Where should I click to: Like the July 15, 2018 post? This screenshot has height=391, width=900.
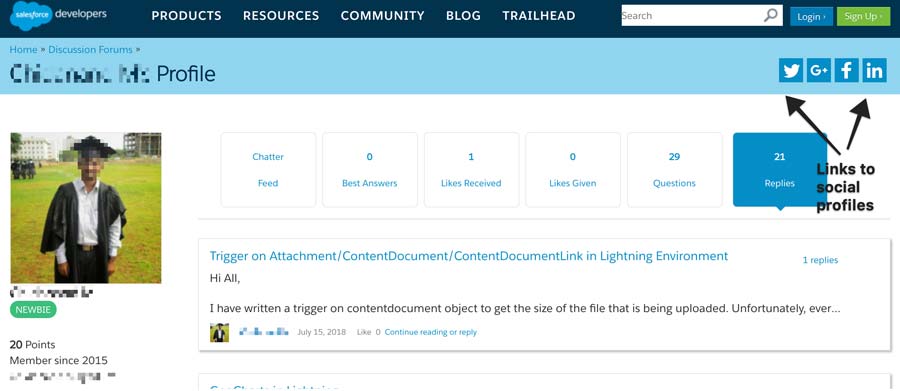click(364, 332)
